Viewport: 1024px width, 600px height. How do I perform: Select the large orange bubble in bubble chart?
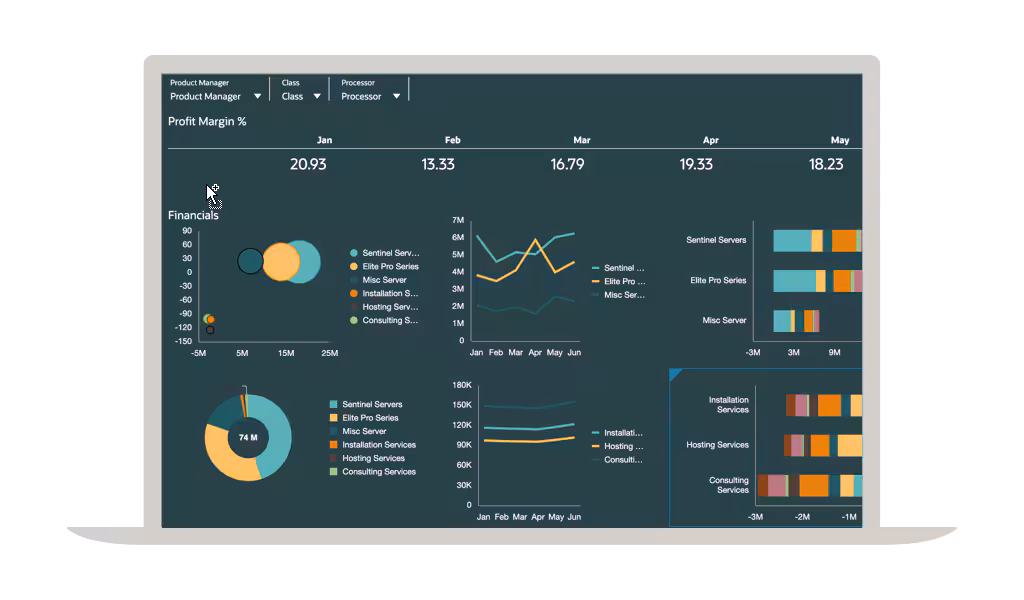coord(281,262)
